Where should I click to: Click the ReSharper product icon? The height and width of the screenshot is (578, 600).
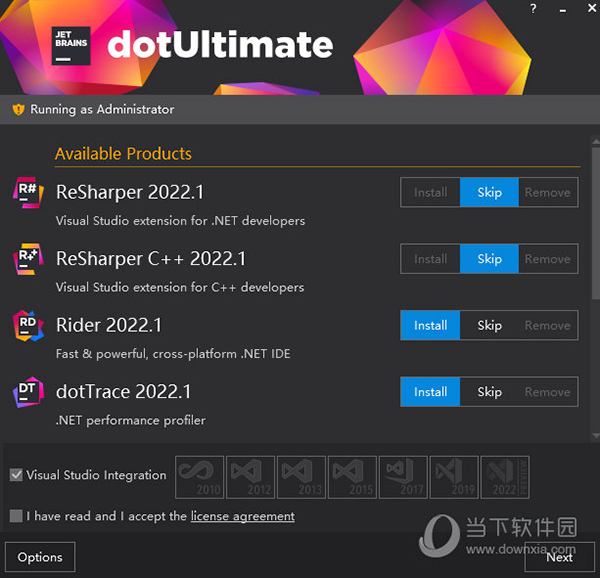(x=27, y=192)
